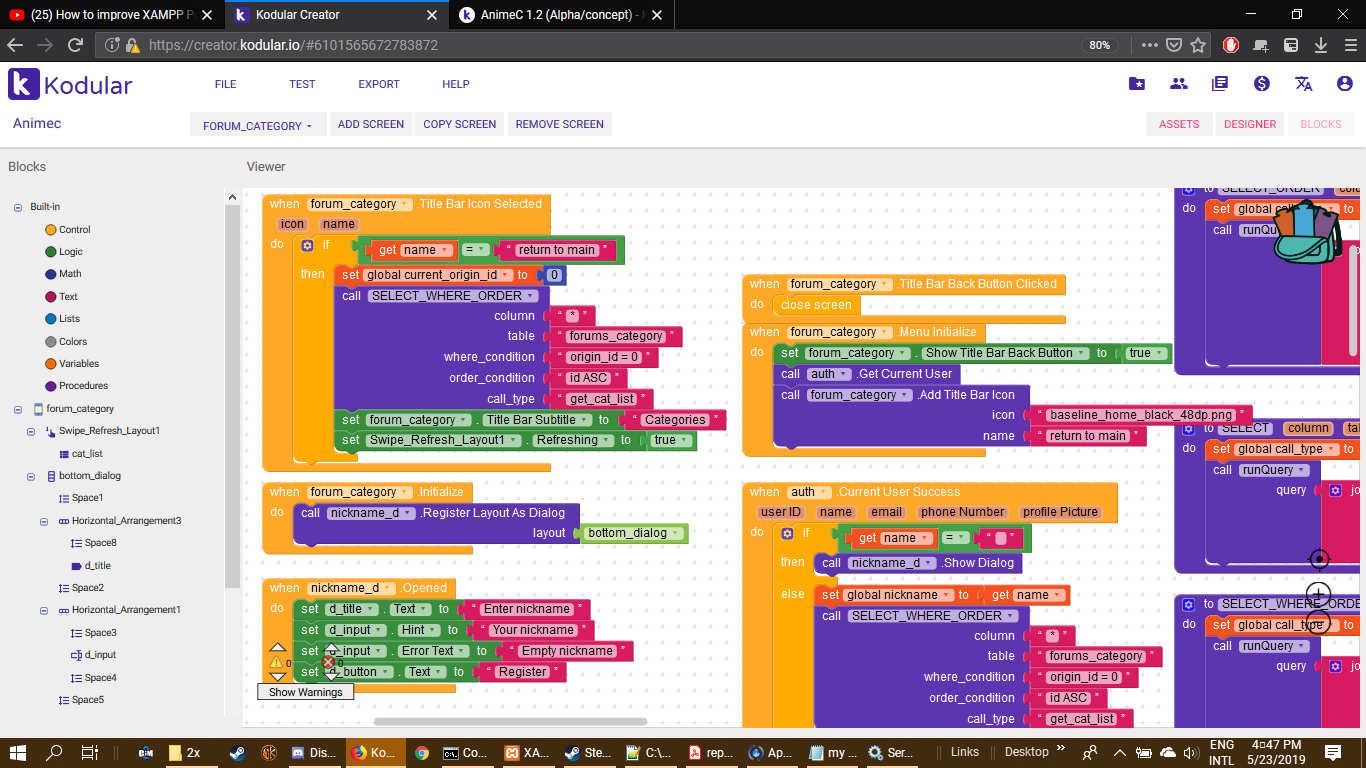Click the ADD SCREEN button
The height and width of the screenshot is (768, 1366).
pos(370,124)
